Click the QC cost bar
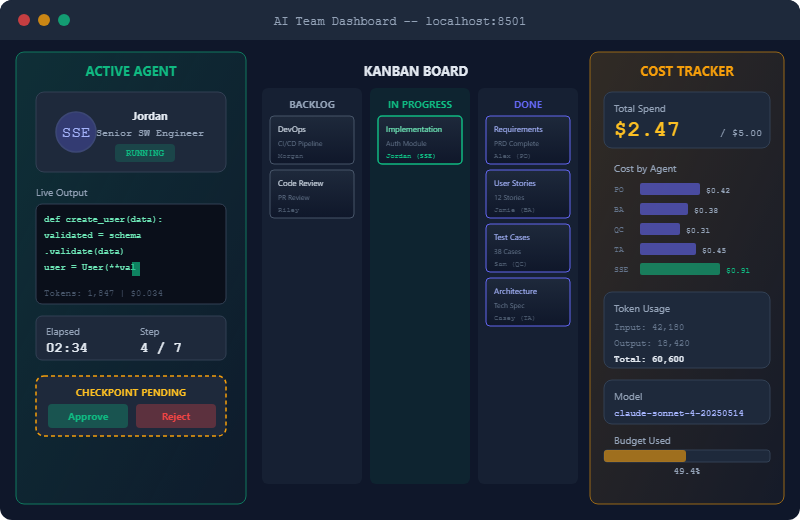Image resolution: width=800 pixels, height=520 pixels. (660, 229)
